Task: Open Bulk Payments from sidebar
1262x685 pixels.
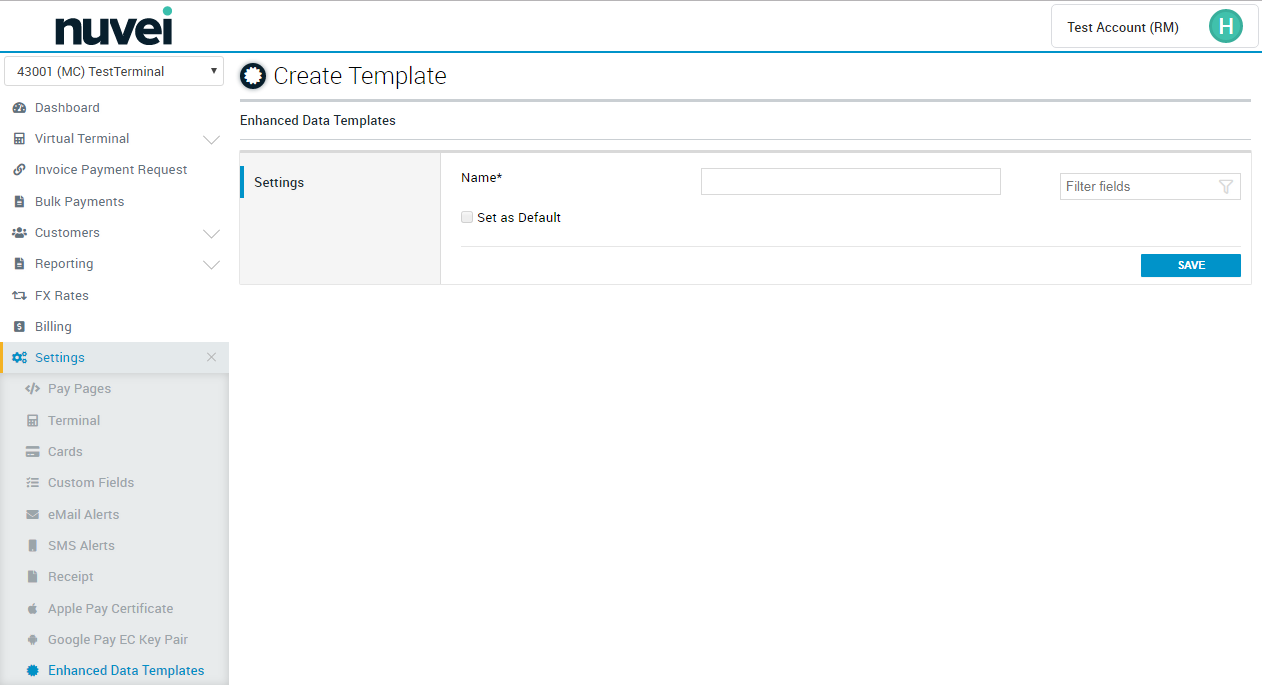Action: point(79,202)
